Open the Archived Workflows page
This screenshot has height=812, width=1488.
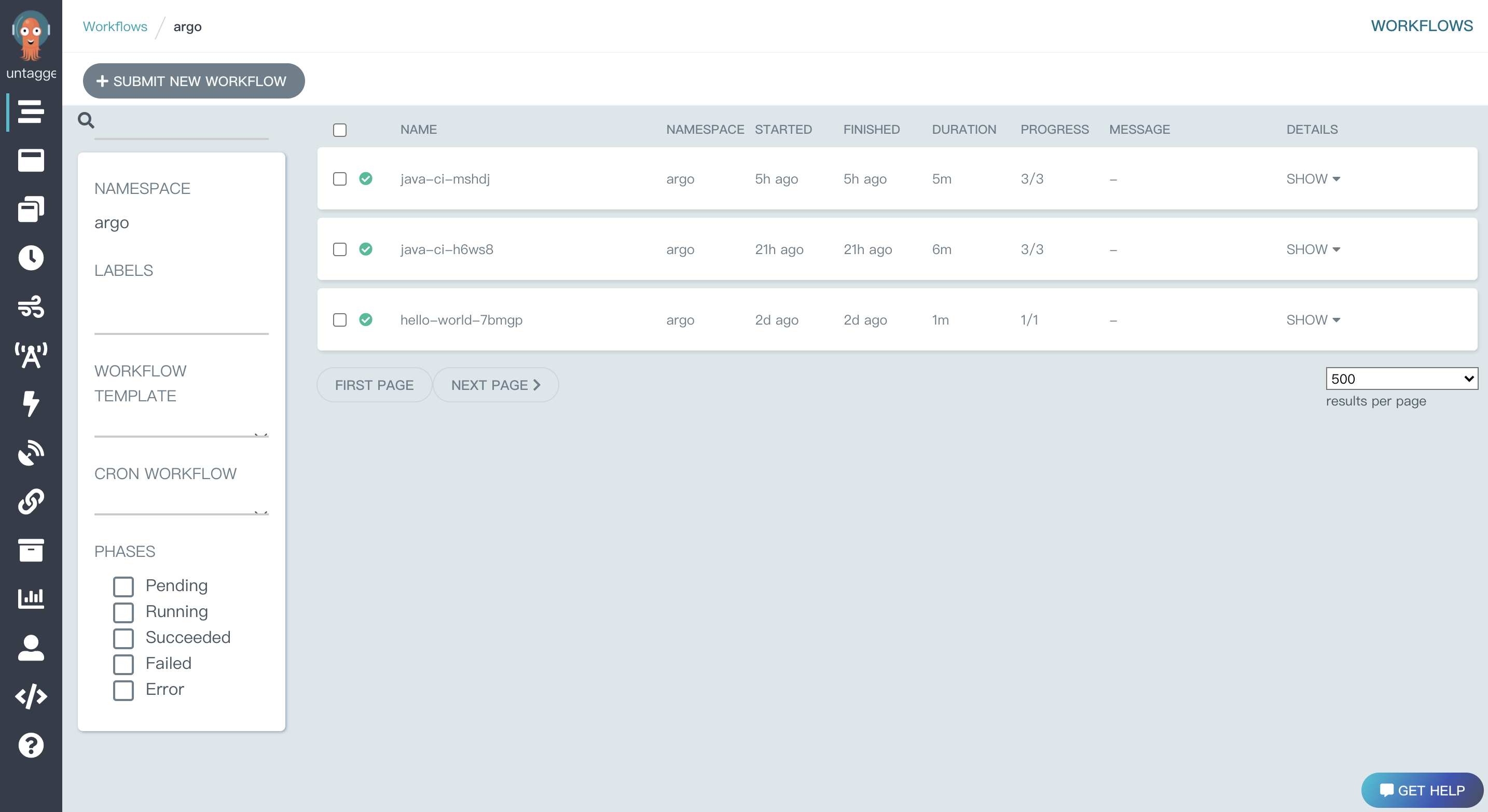(x=31, y=550)
